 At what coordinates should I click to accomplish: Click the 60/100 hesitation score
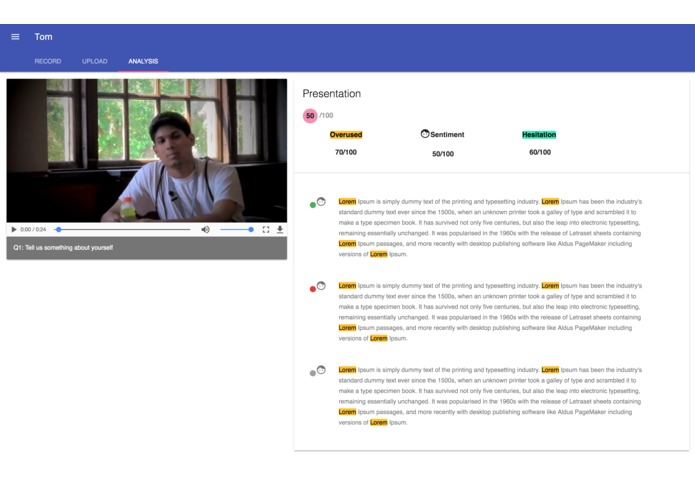[x=540, y=152]
